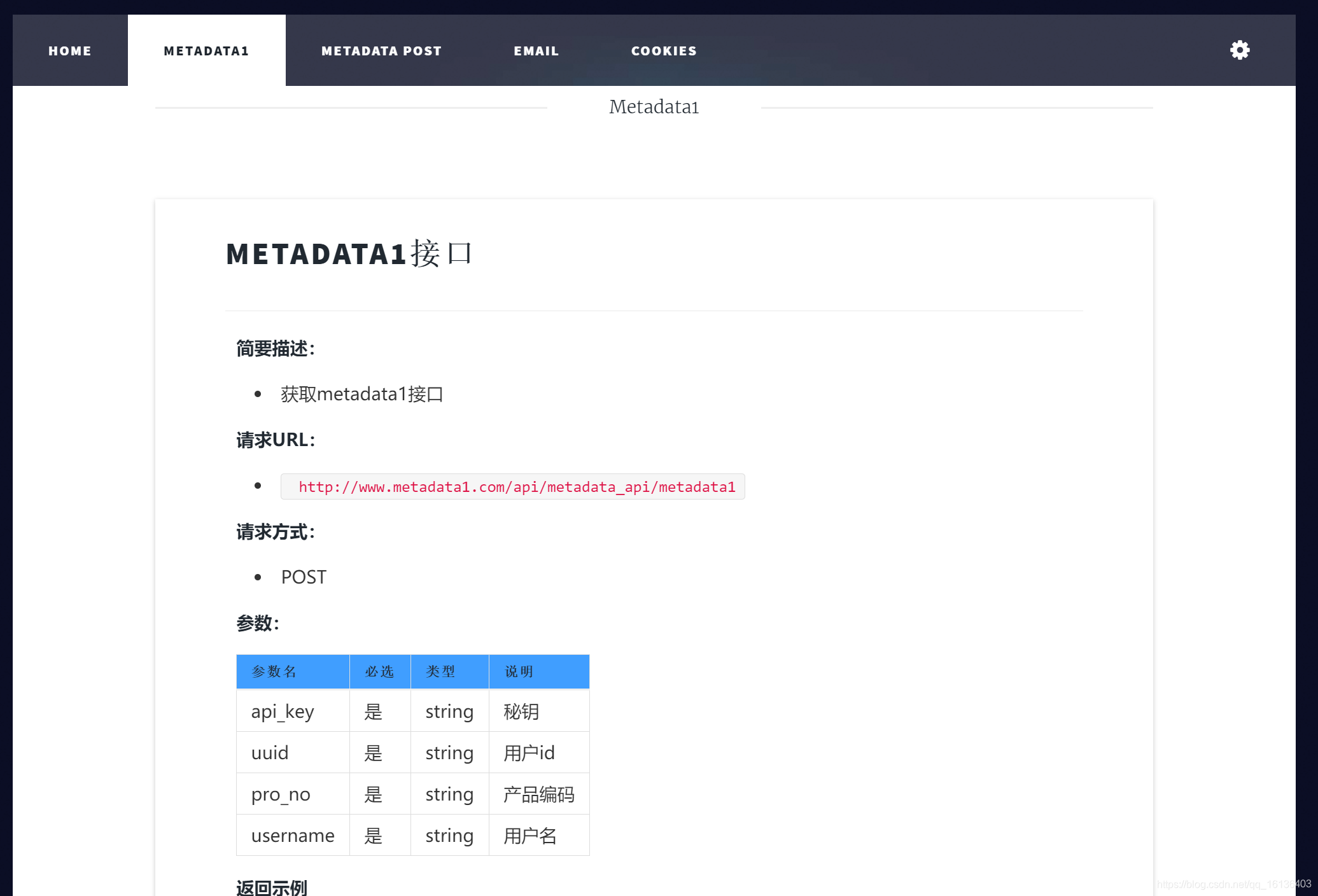Click the string type in uuid row
The image size is (1318, 896).
tap(449, 753)
